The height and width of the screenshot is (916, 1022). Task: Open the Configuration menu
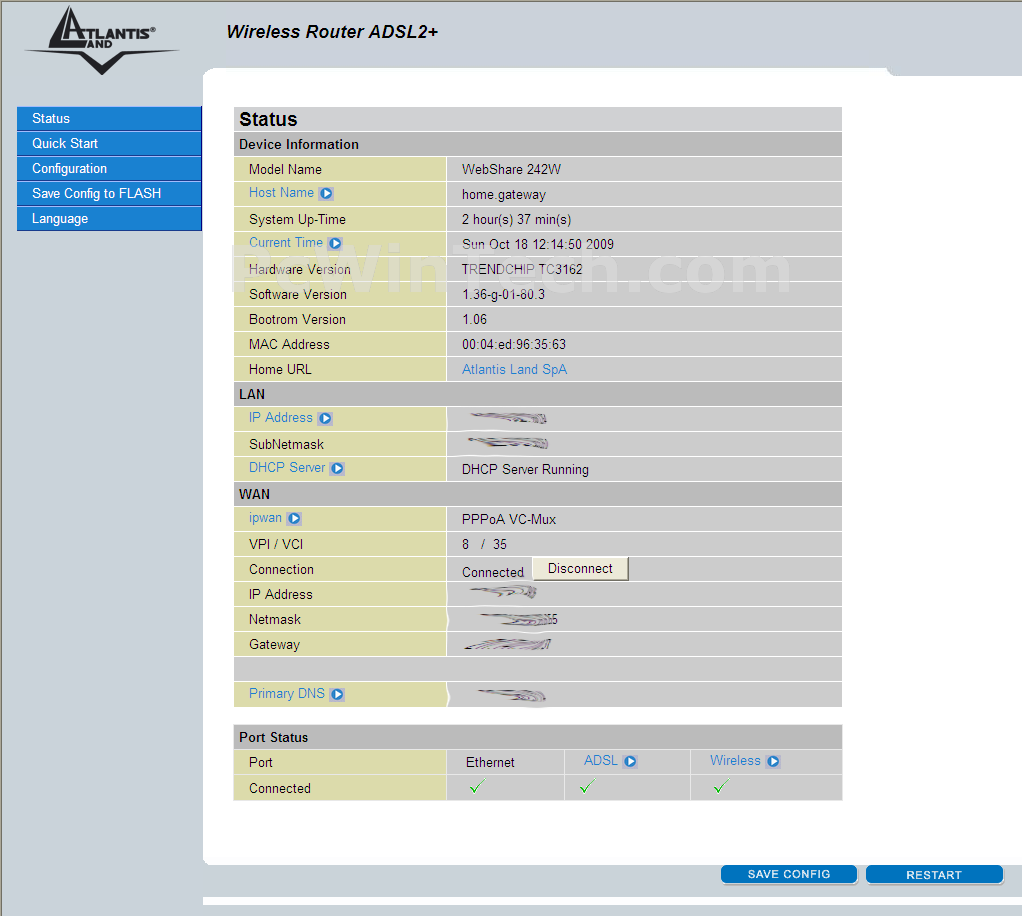(x=109, y=168)
